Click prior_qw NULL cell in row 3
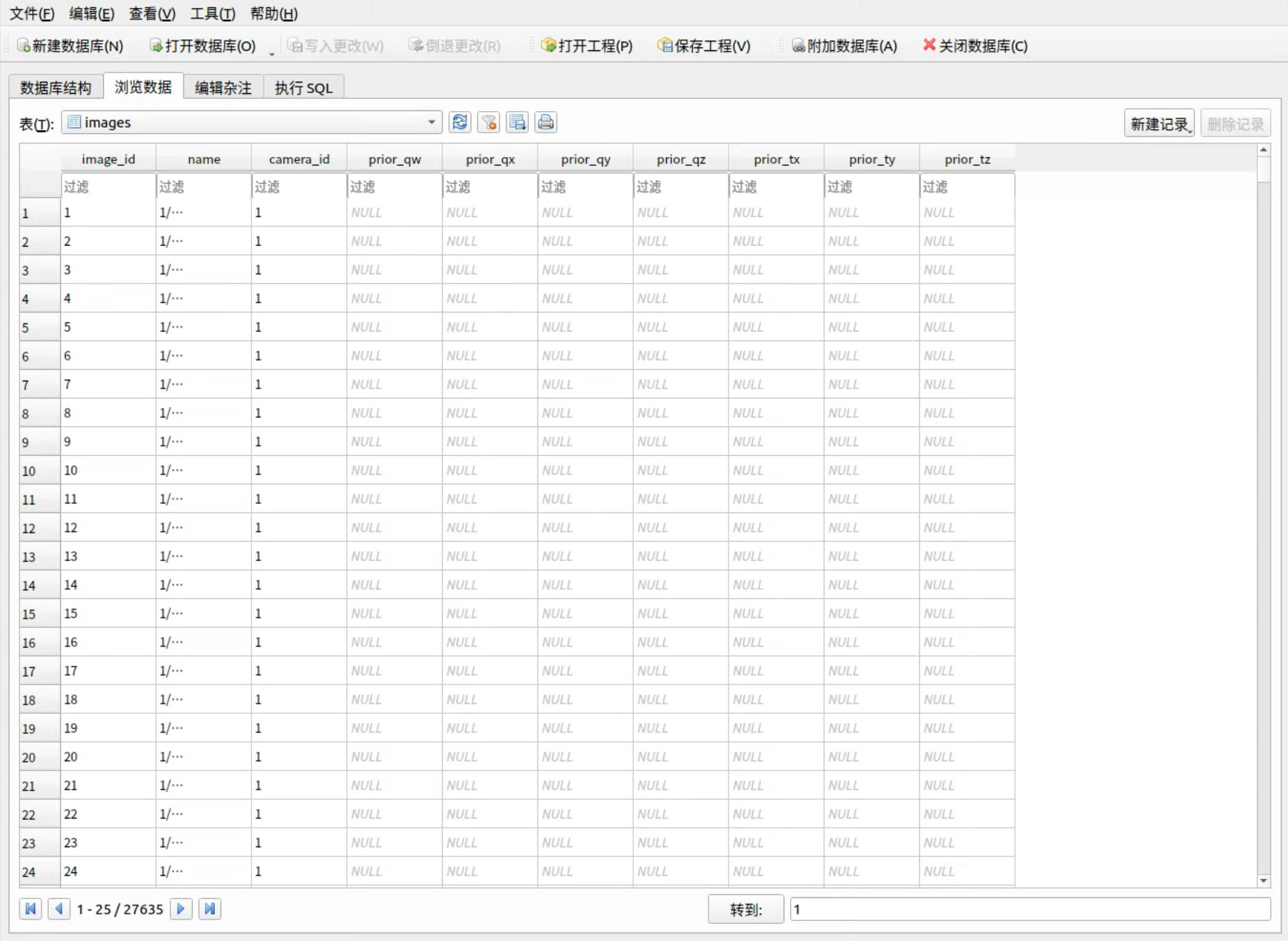The width and height of the screenshot is (1288, 941). pyautogui.click(x=395, y=269)
